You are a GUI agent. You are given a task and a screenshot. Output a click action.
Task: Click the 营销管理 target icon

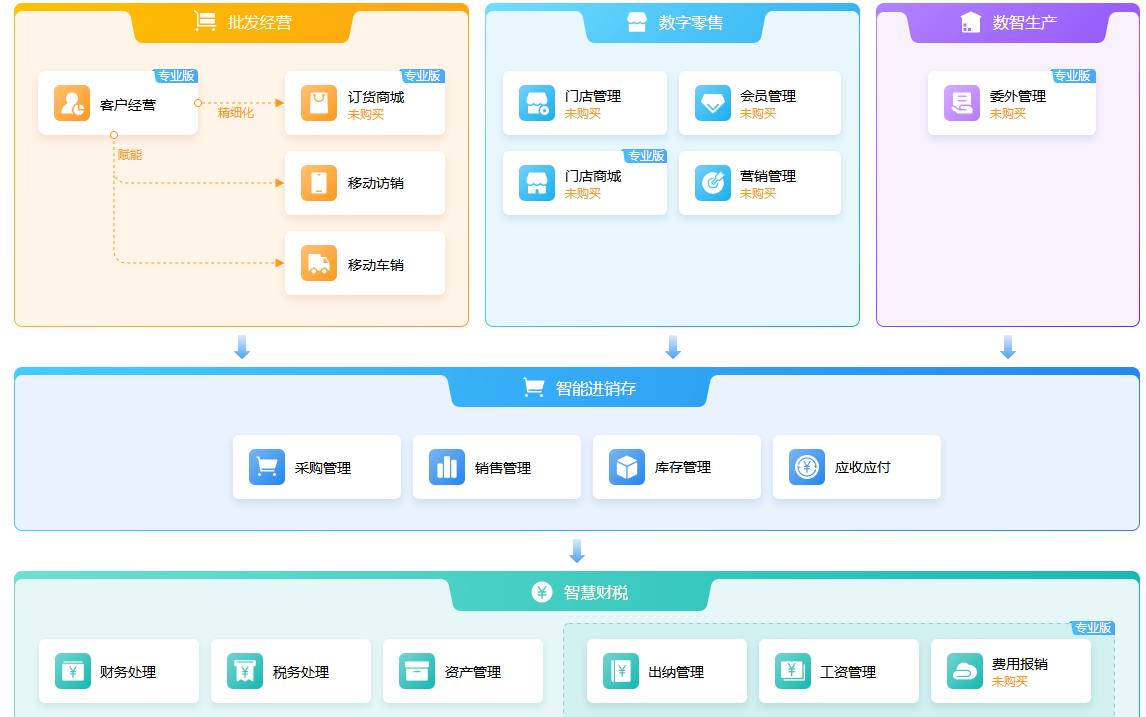(713, 183)
